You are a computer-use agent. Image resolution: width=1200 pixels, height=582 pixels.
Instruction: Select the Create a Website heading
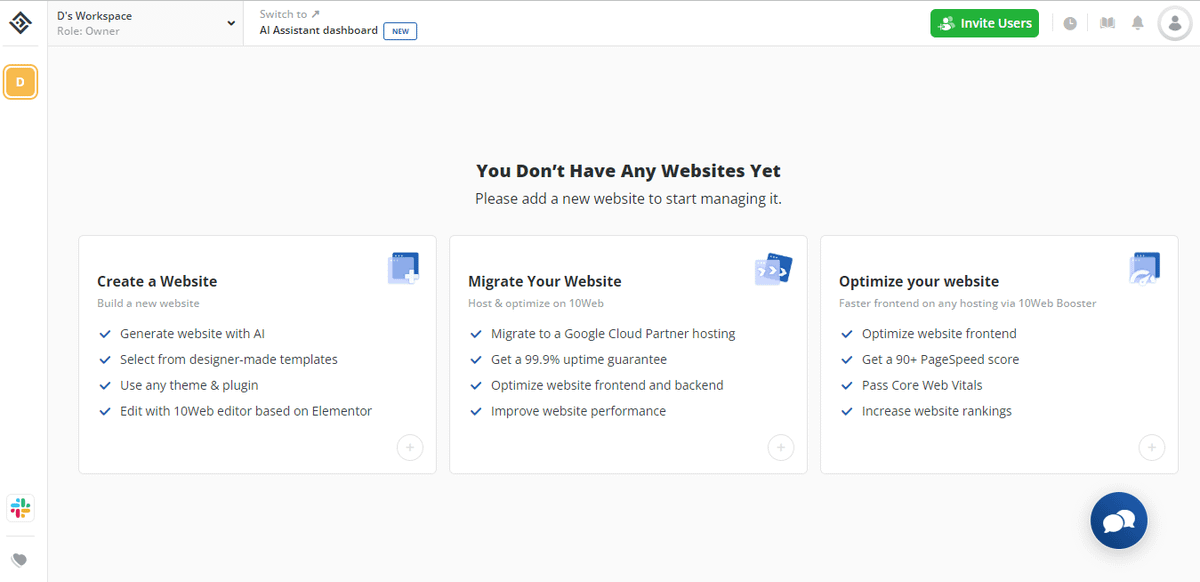(157, 281)
